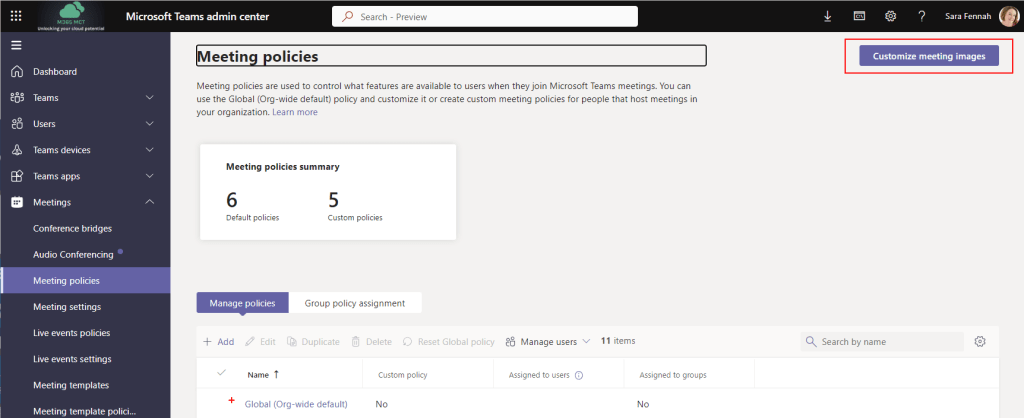Collapse the navigation hamburger menu
Image resolution: width=1024 pixels, height=418 pixels.
(16, 45)
